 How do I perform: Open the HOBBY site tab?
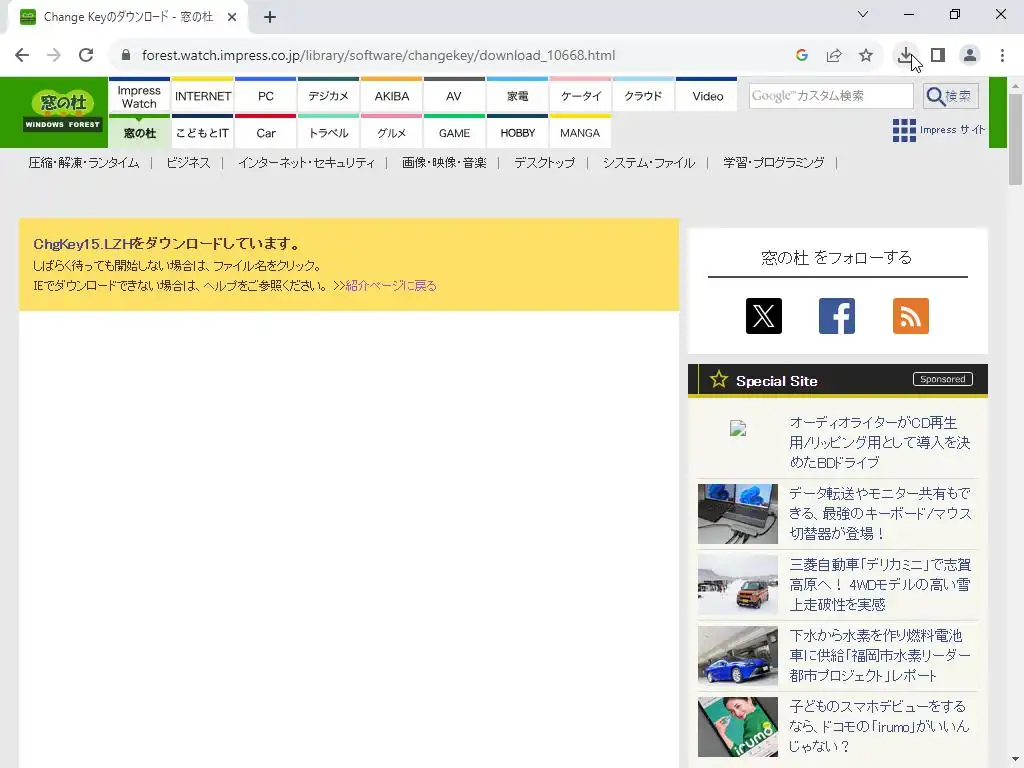coord(517,132)
